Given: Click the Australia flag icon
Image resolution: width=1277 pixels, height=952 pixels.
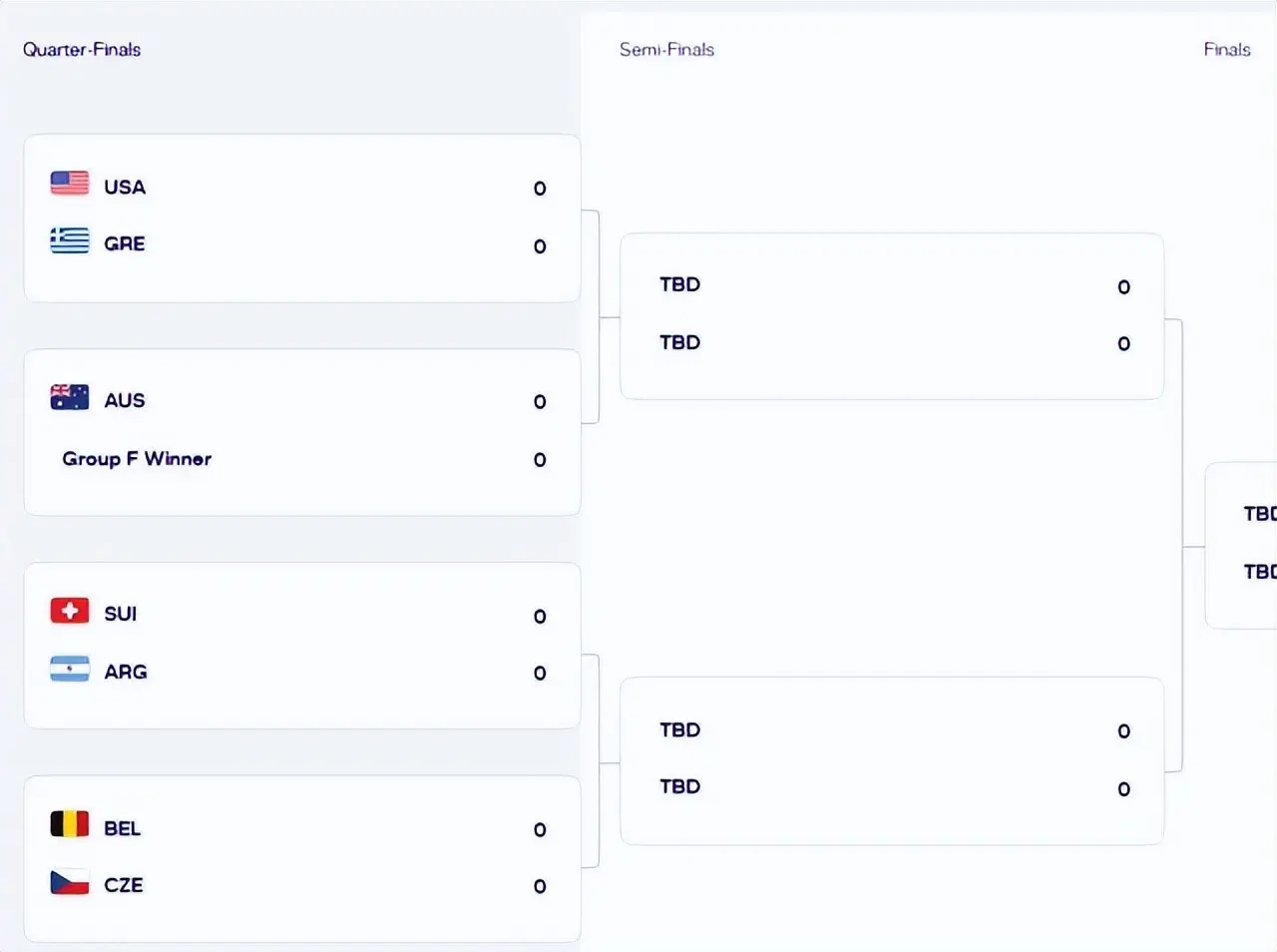Looking at the screenshot, I should click(70, 397).
